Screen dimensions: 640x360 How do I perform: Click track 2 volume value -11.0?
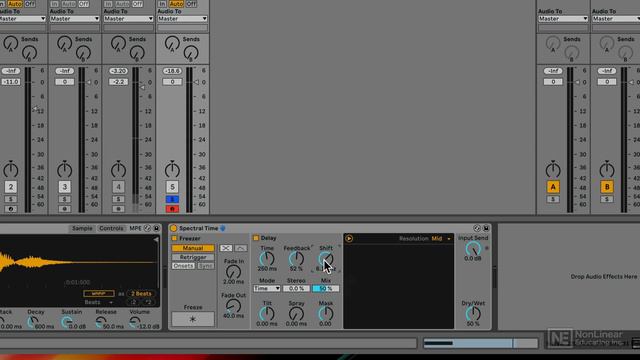[x=11, y=82]
